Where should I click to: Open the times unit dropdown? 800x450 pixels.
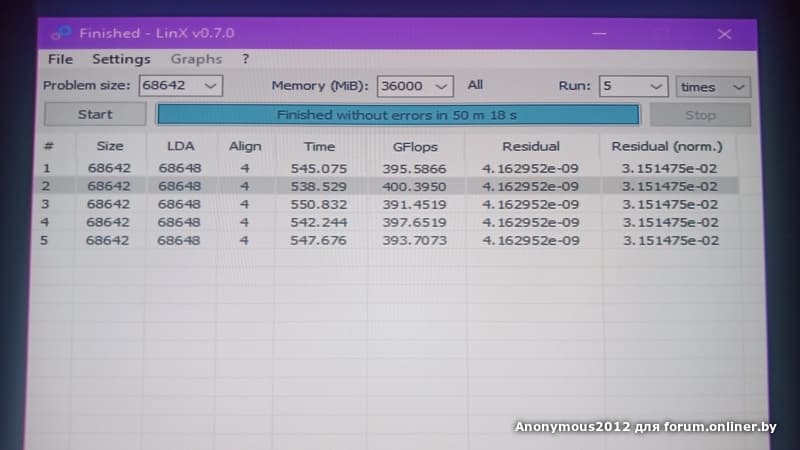tap(713, 87)
